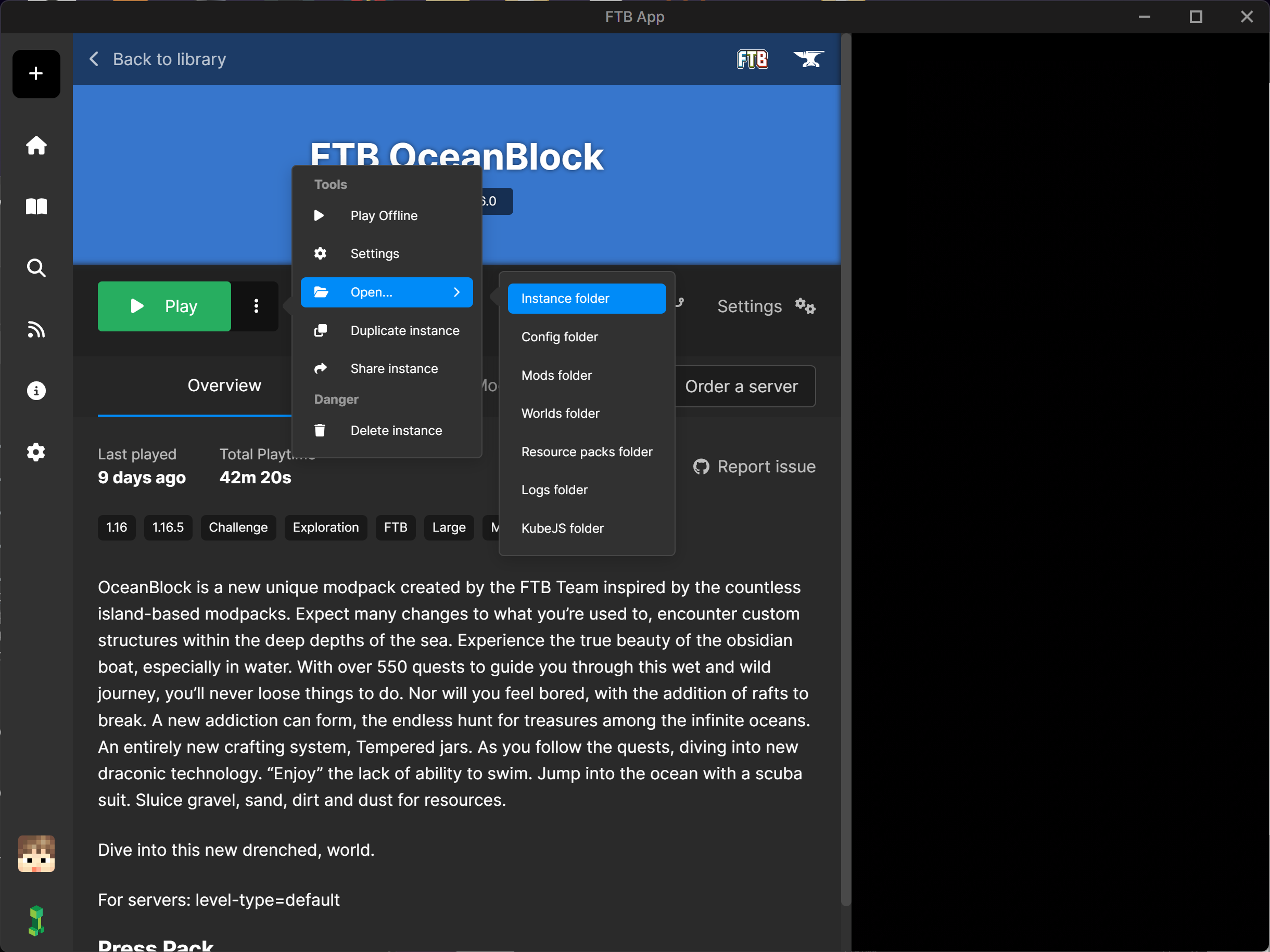Viewport: 1270px width, 952px height.
Task: Click the Order a server button
Action: tap(741, 387)
